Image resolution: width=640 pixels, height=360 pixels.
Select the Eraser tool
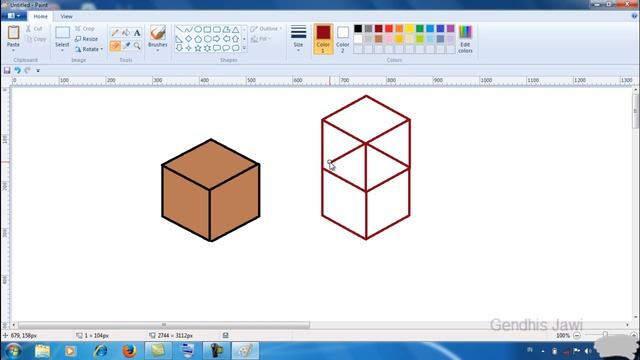pyautogui.click(x=115, y=46)
